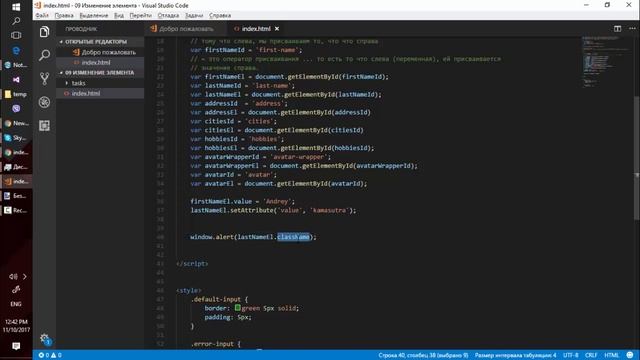Click the cursor position indicator Строка 40

[x=423, y=355]
